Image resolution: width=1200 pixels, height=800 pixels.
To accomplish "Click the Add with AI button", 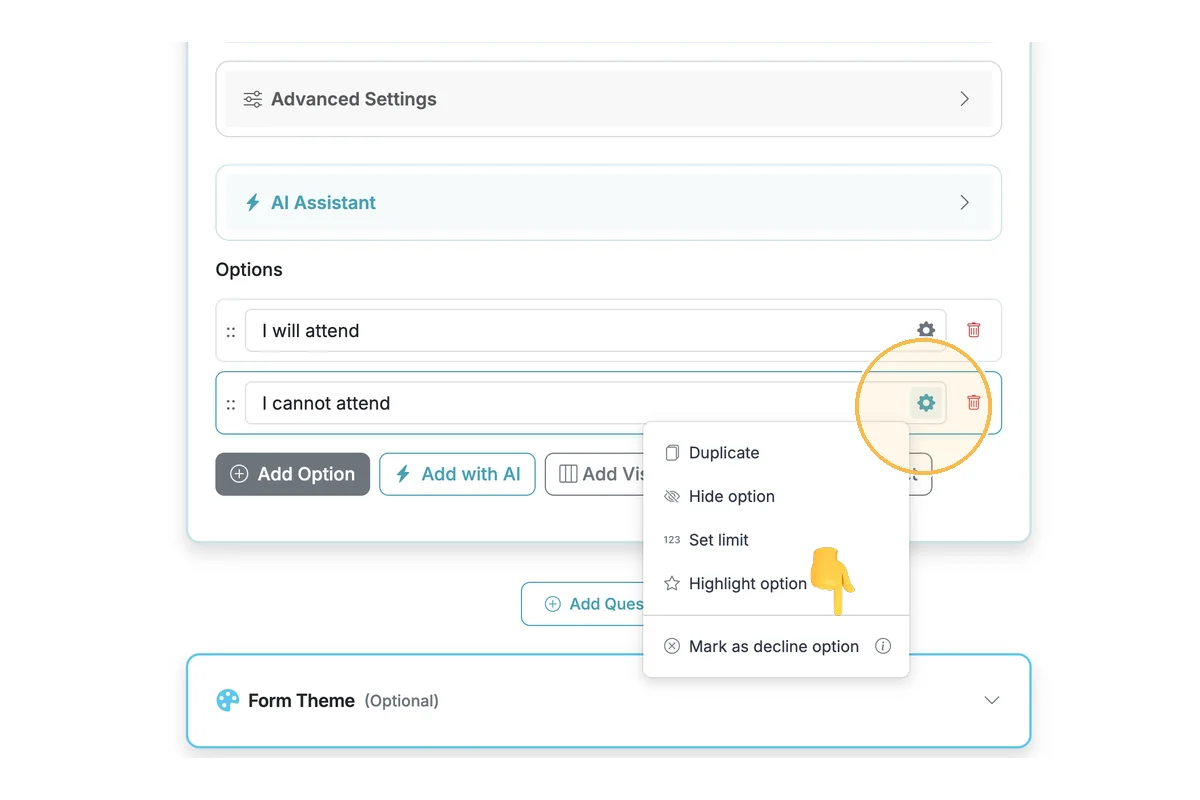I will 458,474.
